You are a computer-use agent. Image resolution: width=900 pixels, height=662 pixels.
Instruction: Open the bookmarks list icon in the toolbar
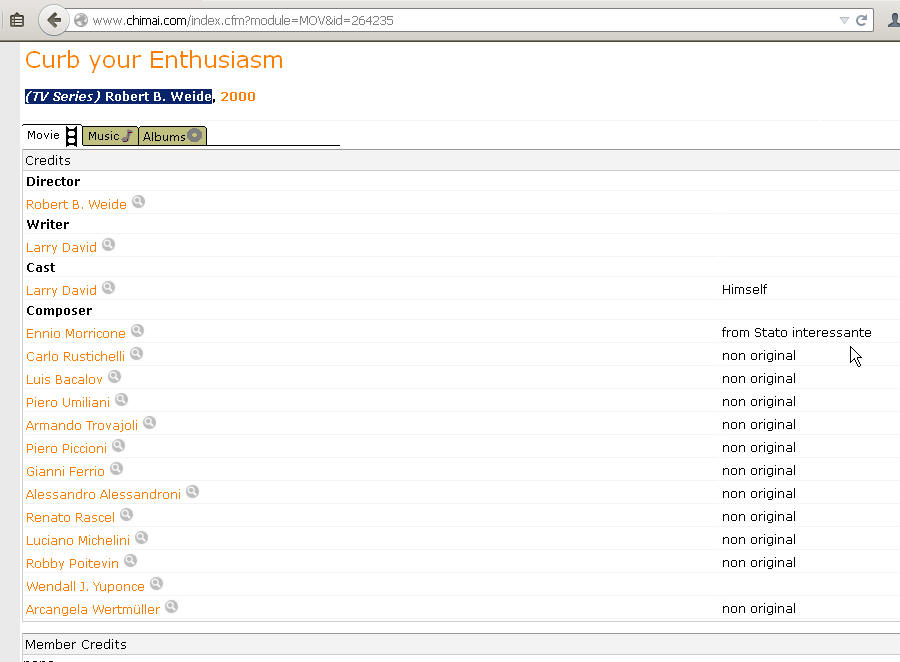[x=17, y=21]
